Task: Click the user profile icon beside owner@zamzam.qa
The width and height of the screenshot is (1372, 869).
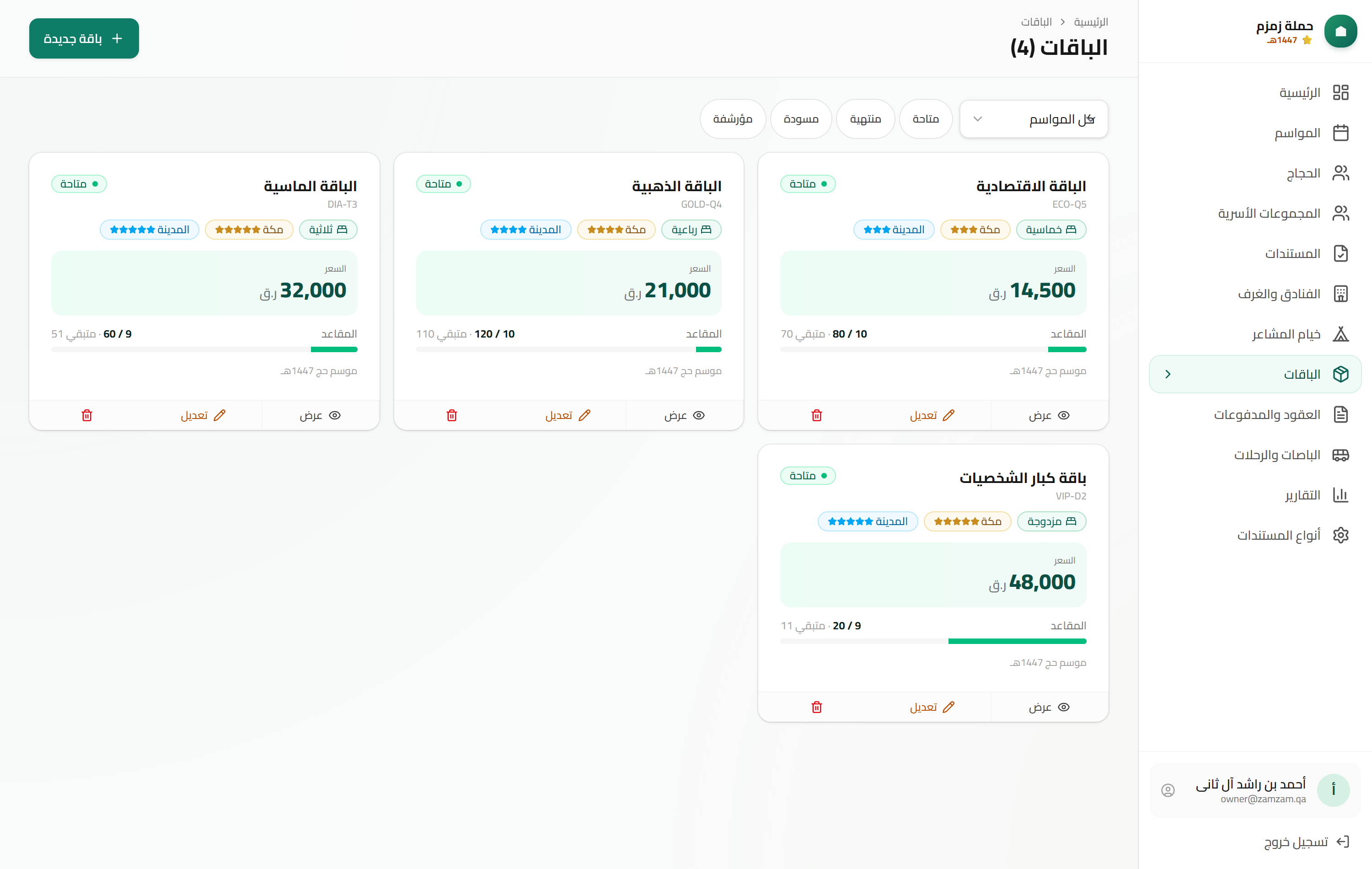Action: [x=1168, y=790]
